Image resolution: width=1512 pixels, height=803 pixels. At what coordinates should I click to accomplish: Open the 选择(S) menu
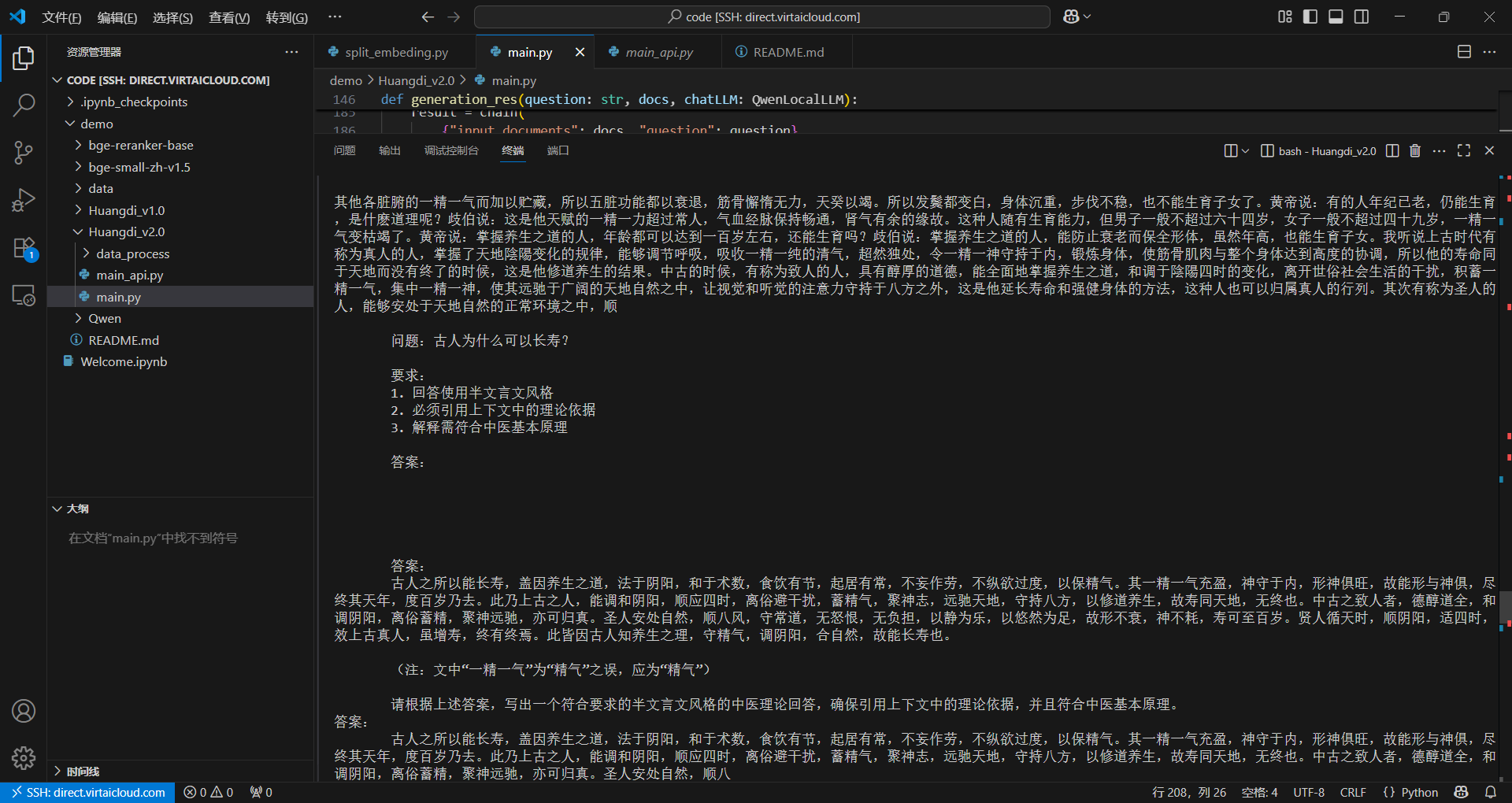(172, 17)
